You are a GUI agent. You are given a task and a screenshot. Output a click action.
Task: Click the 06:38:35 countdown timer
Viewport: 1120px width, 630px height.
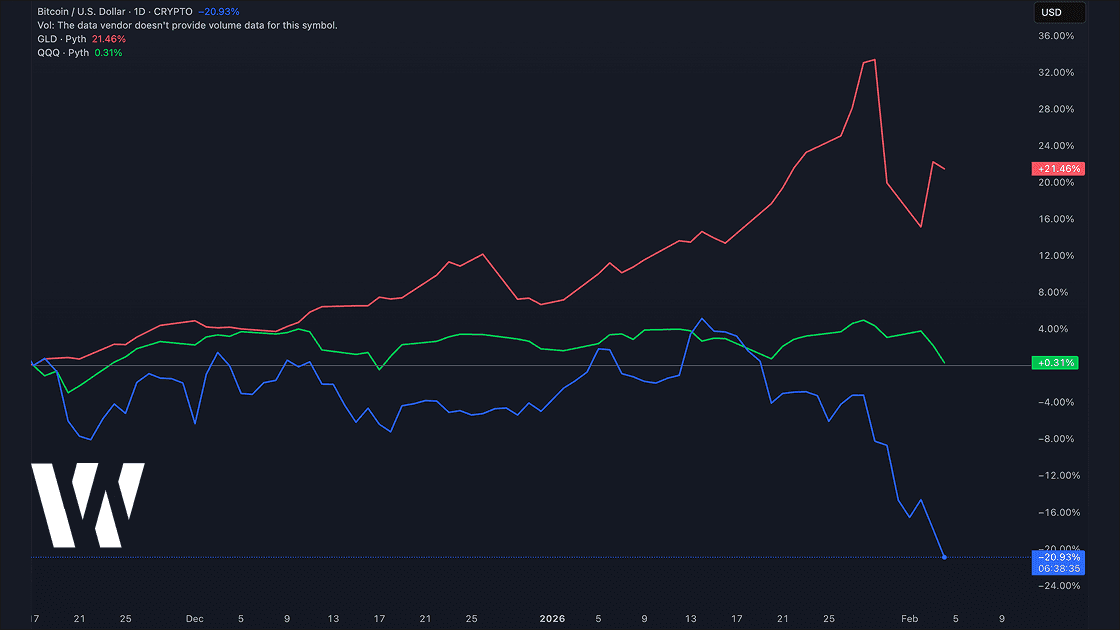(1058, 567)
